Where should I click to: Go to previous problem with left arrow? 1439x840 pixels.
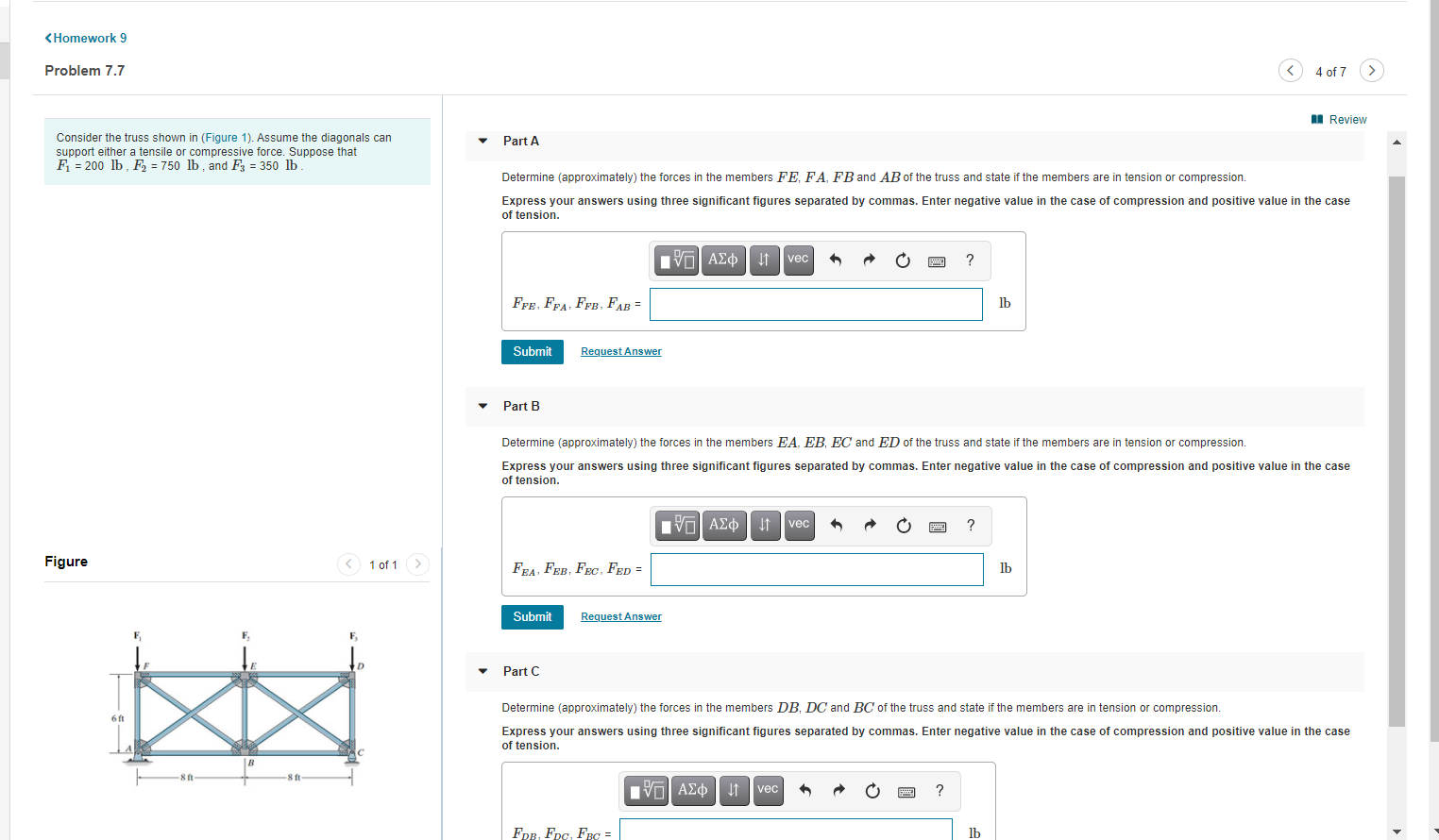[1291, 71]
